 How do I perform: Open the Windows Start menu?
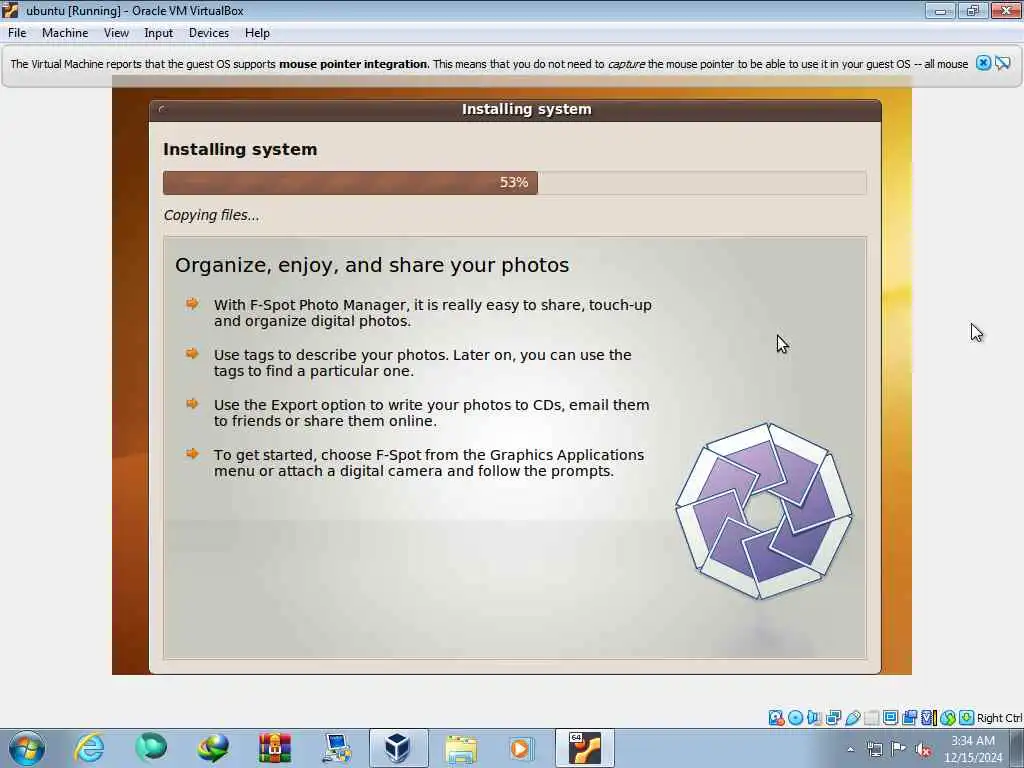[27, 748]
